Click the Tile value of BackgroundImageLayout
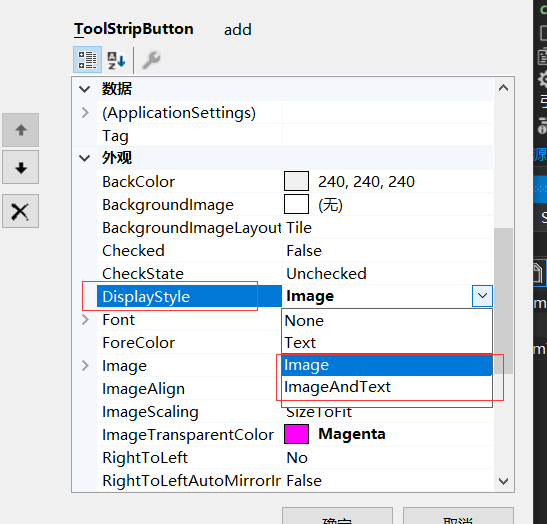Viewport: 547px width, 524px height. [x=299, y=228]
